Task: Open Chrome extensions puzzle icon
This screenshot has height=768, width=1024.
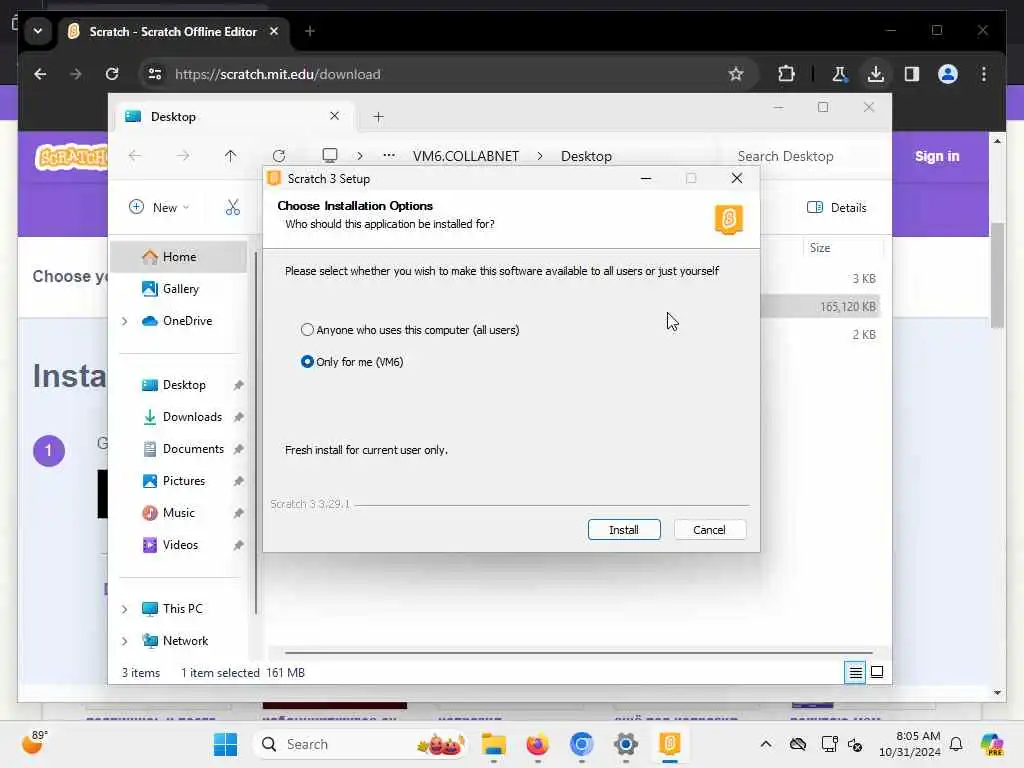Action: [x=786, y=74]
